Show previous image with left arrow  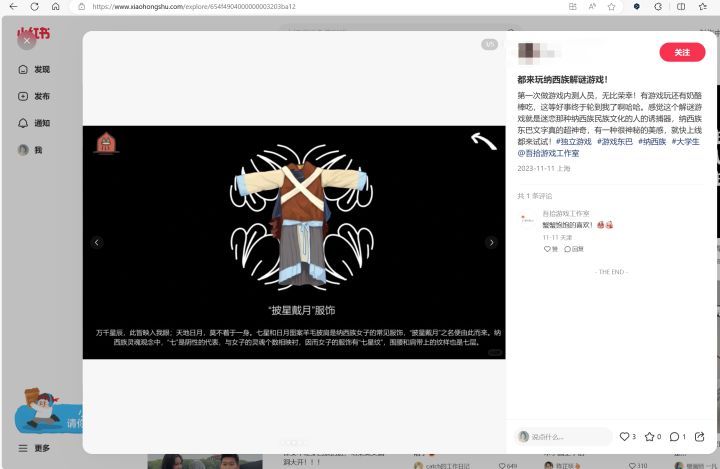click(x=96, y=242)
